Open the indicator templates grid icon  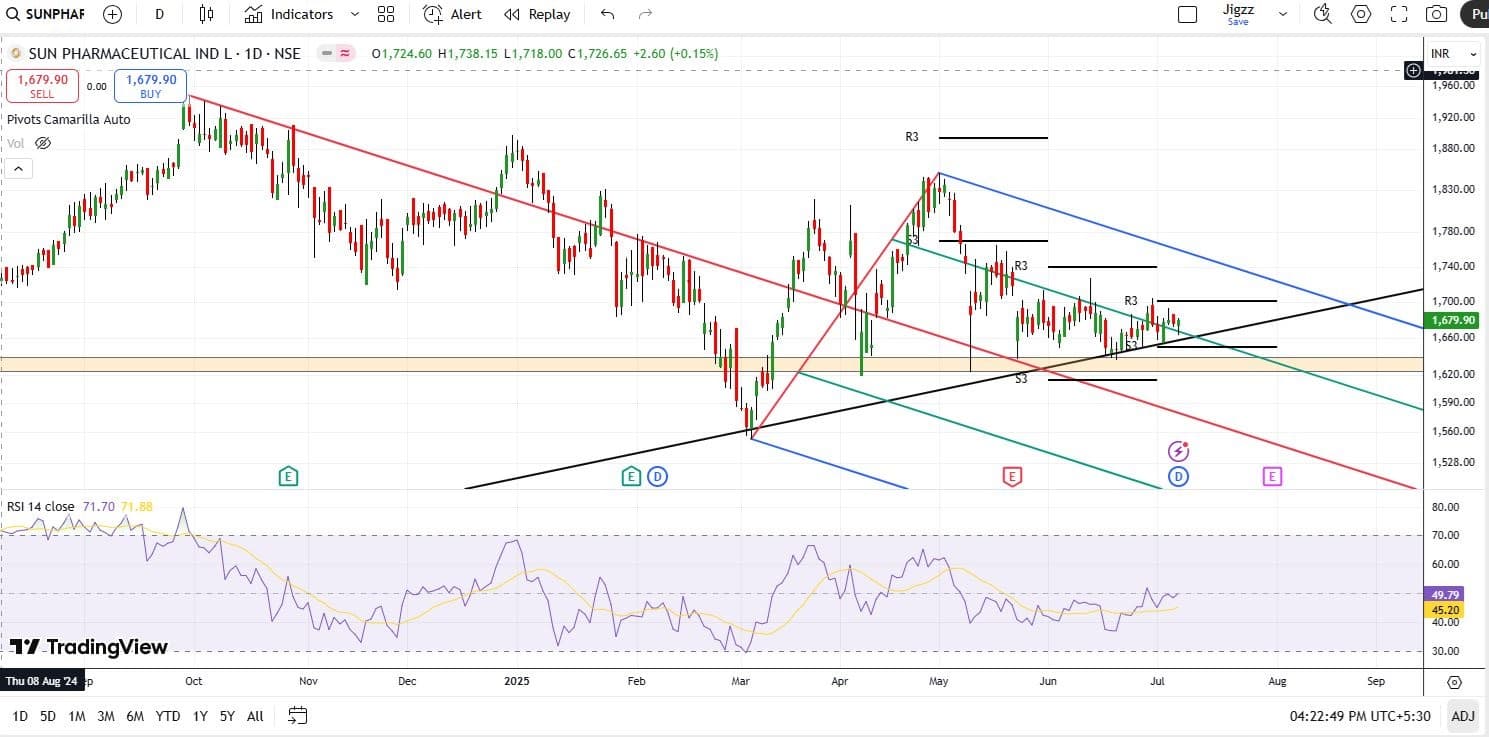[x=385, y=14]
